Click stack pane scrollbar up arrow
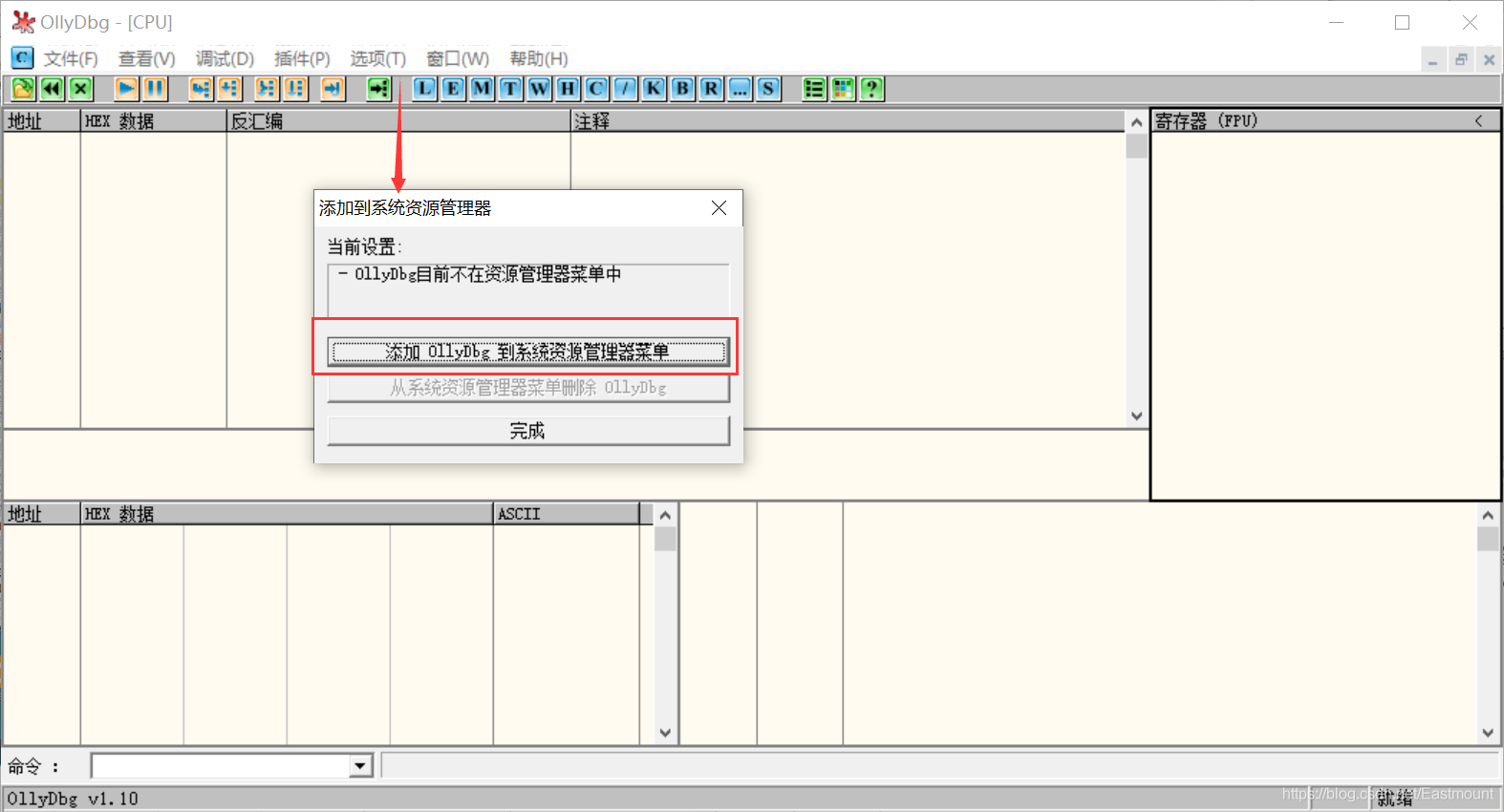Viewport: 1504px width, 812px height. 1488,515
